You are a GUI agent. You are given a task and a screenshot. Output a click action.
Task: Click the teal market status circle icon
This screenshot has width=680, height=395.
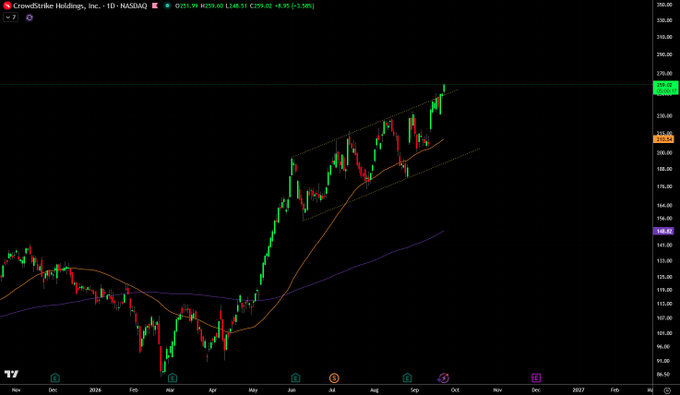167,6
